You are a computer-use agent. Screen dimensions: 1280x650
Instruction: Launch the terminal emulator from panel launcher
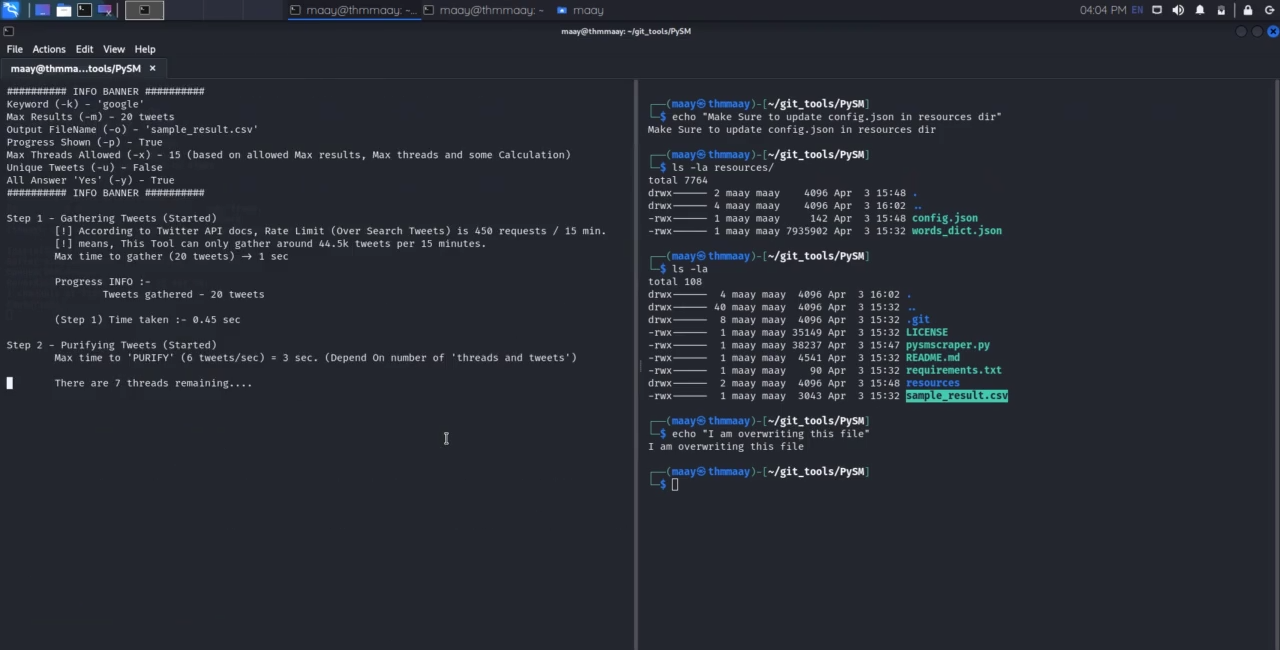click(x=84, y=10)
